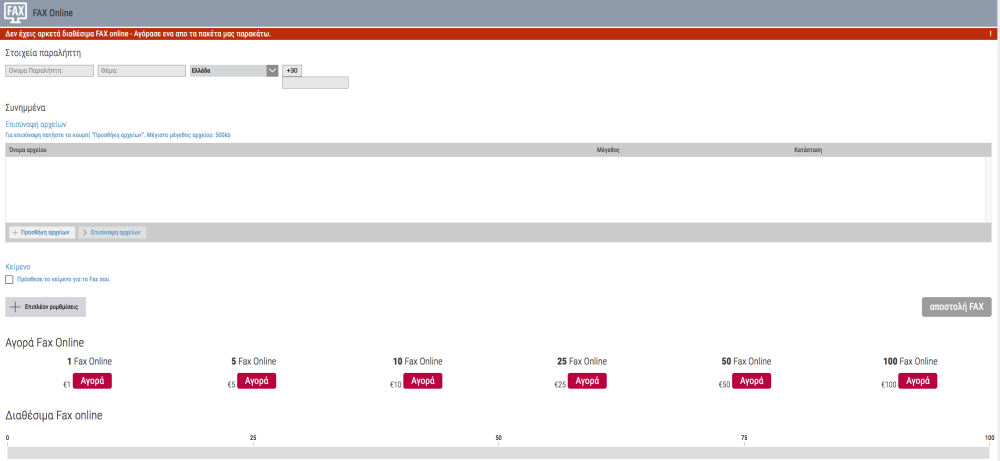Click the '€50' price label

(x=725, y=385)
